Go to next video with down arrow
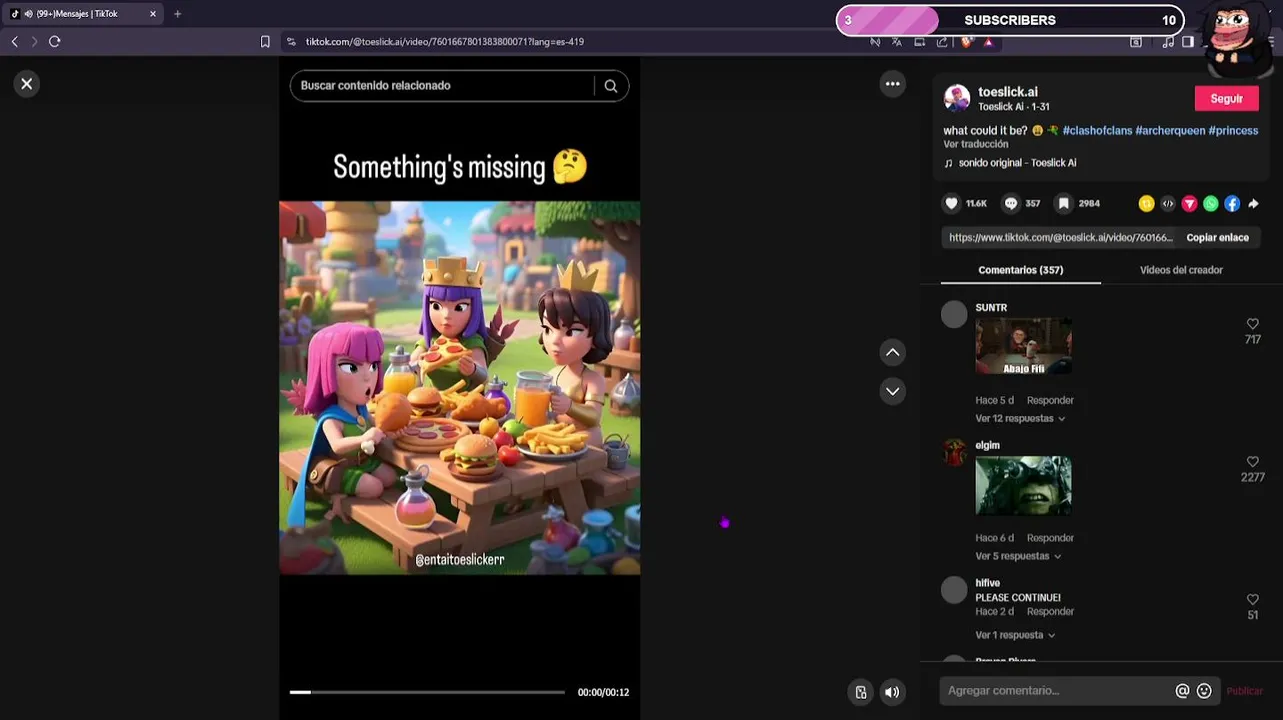This screenshot has height=720, width=1283. [x=893, y=391]
